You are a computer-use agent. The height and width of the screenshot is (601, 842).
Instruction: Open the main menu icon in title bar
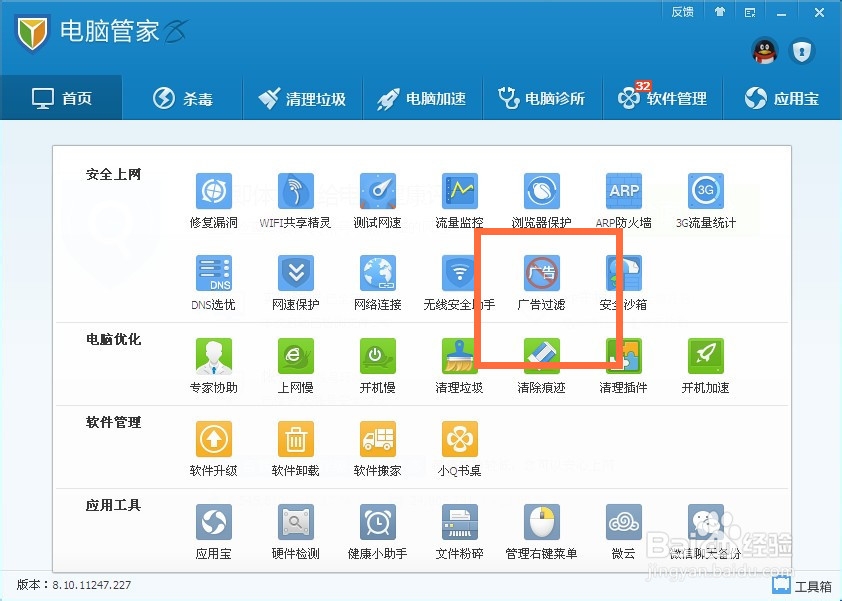(x=750, y=12)
